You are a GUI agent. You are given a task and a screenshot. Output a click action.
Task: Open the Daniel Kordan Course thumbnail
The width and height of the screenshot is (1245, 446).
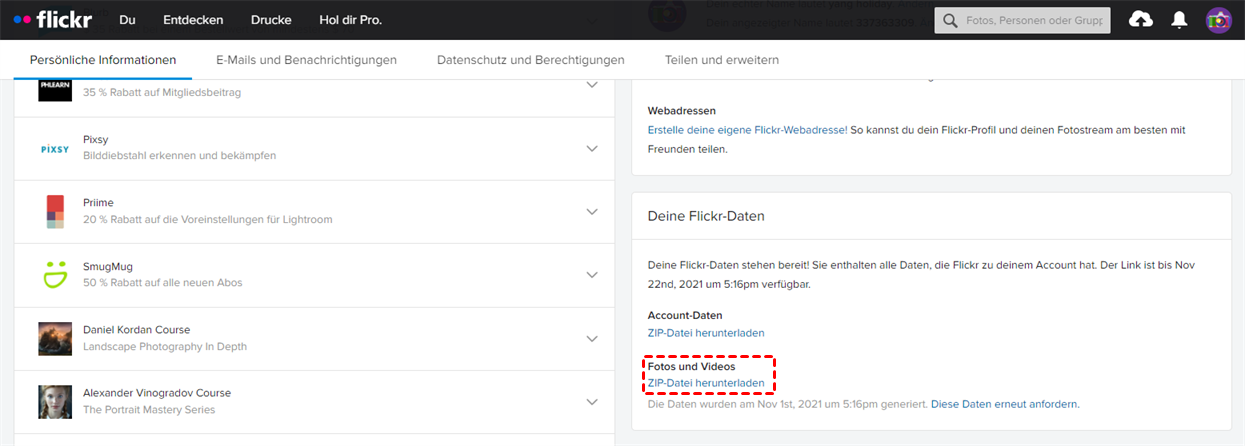coord(54,338)
